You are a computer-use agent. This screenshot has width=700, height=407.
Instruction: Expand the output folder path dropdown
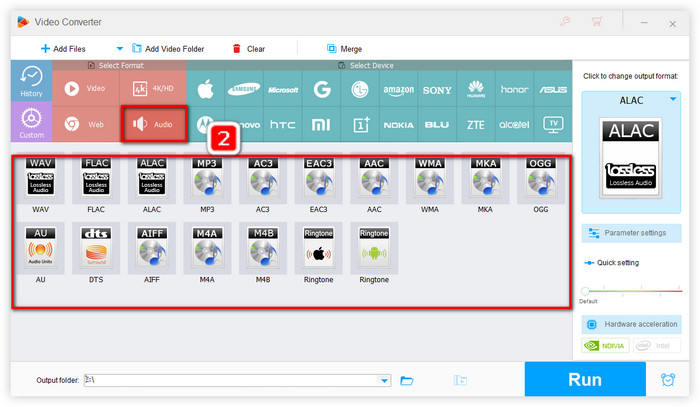pyautogui.click(x=384, y=381)
